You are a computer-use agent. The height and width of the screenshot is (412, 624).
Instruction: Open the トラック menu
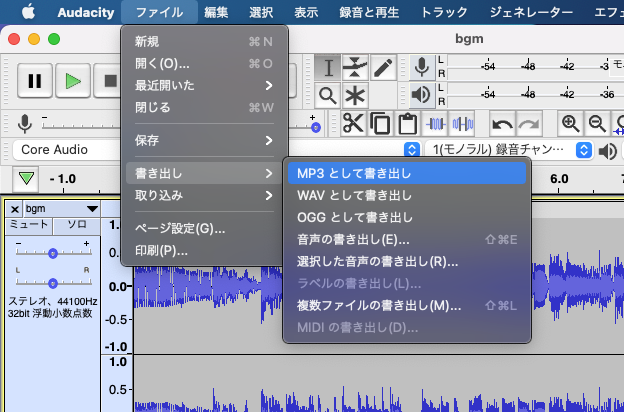coord(444,12)
